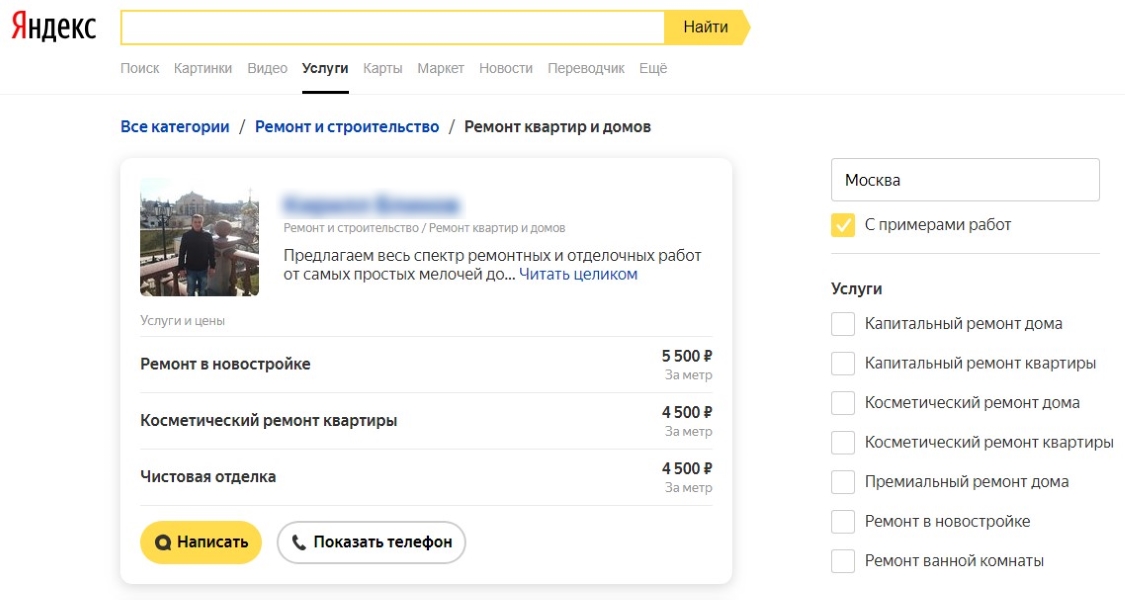Expand description via Читать целиком
Screen dimensions: 1125x600
[578, 274]
